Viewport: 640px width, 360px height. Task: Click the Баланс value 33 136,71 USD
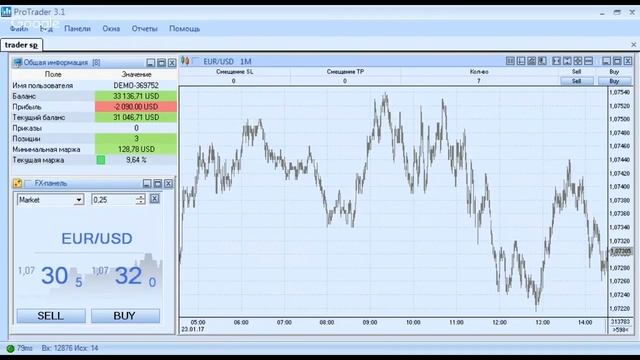[136, 96]
